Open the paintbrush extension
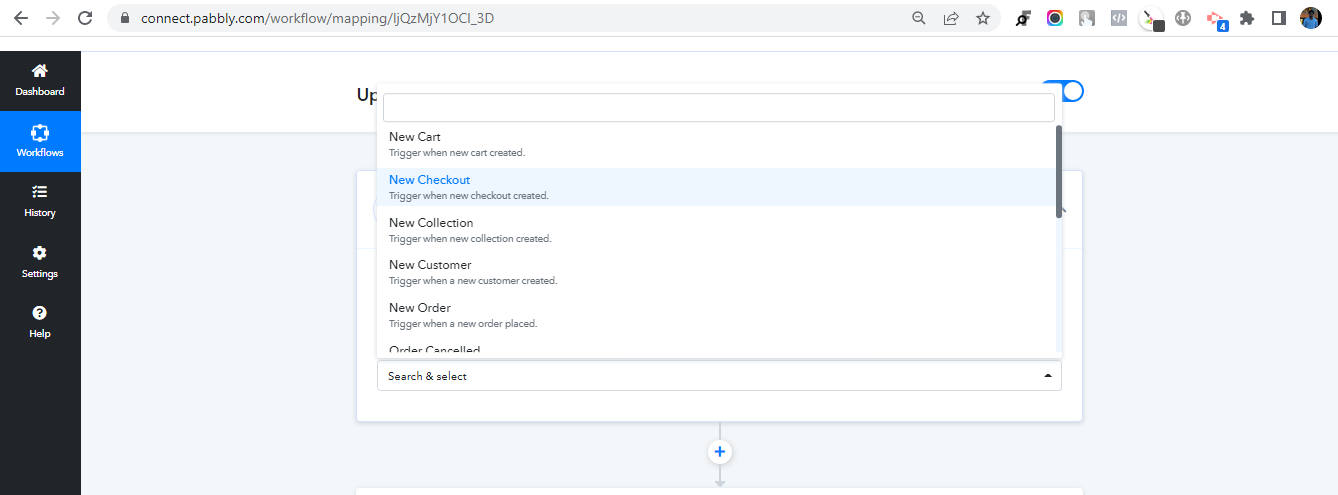1338x495 pixels. point(1152,18)
